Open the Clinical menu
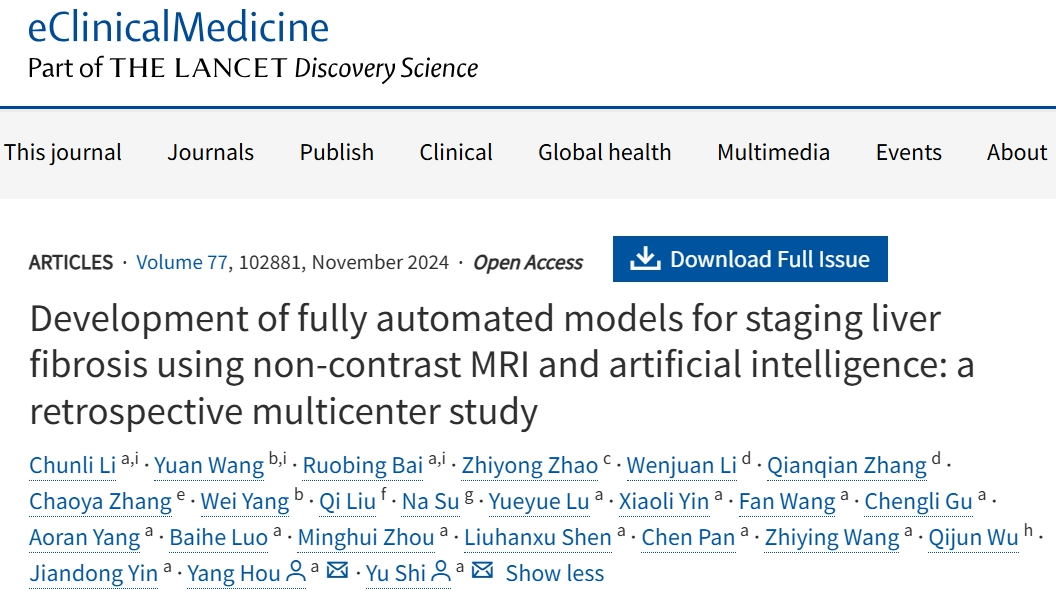Image resolution: width=1056 pixels, height=603 pixels. tap(456, 152)
